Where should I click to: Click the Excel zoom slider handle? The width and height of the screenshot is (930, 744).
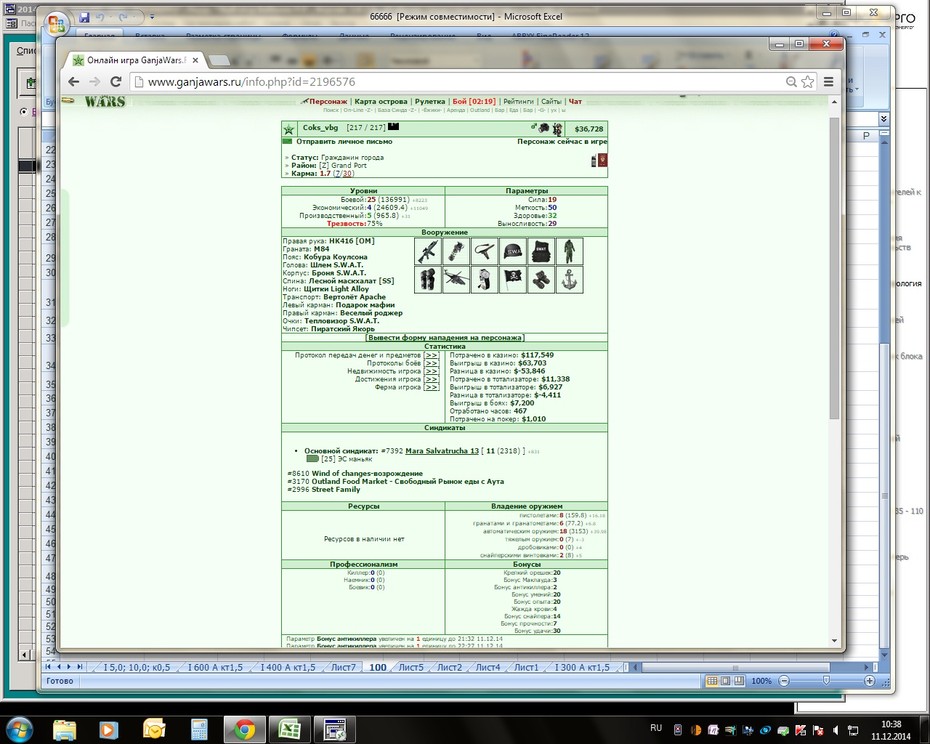[x=826, y=681]
